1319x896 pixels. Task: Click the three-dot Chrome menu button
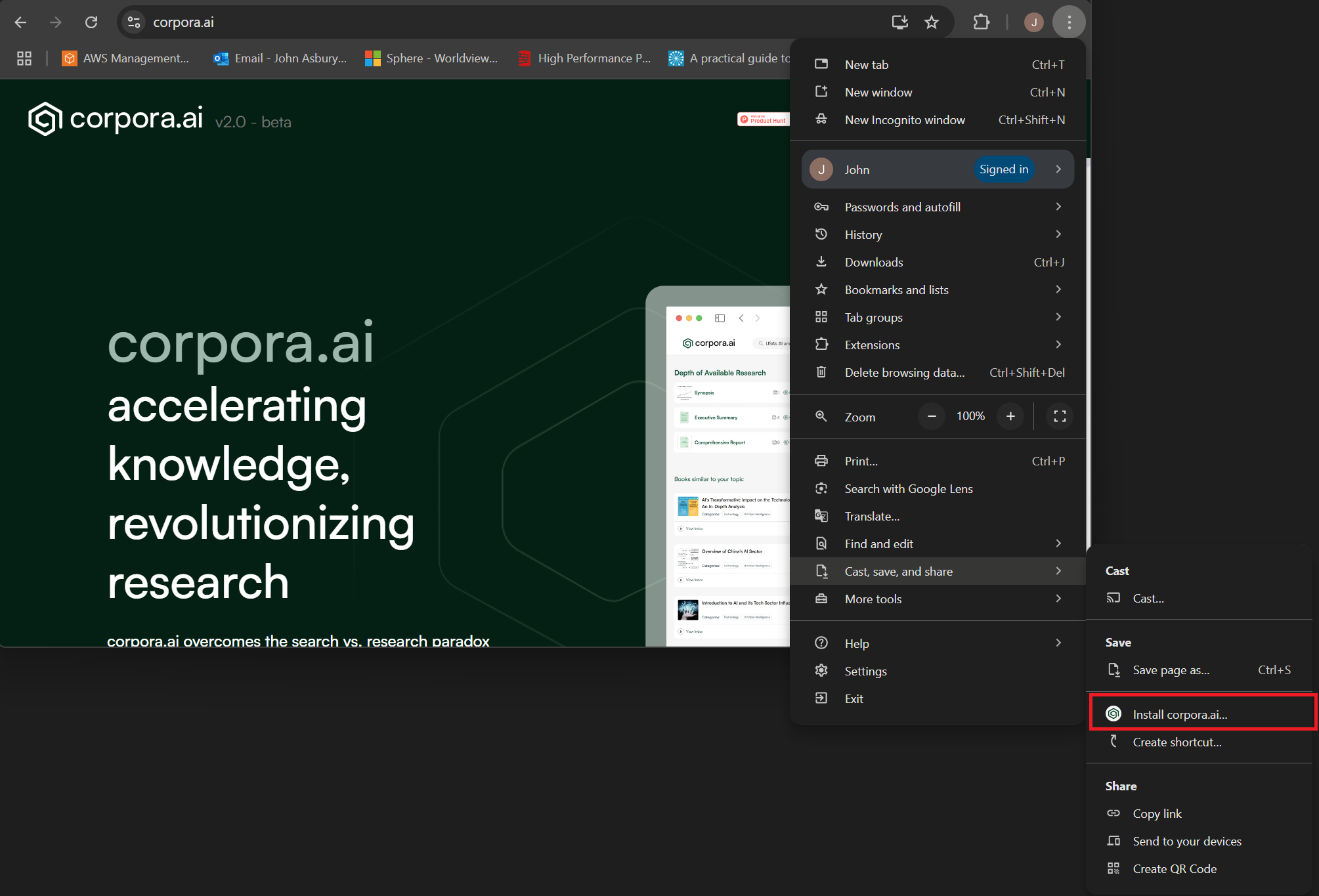1069,22
